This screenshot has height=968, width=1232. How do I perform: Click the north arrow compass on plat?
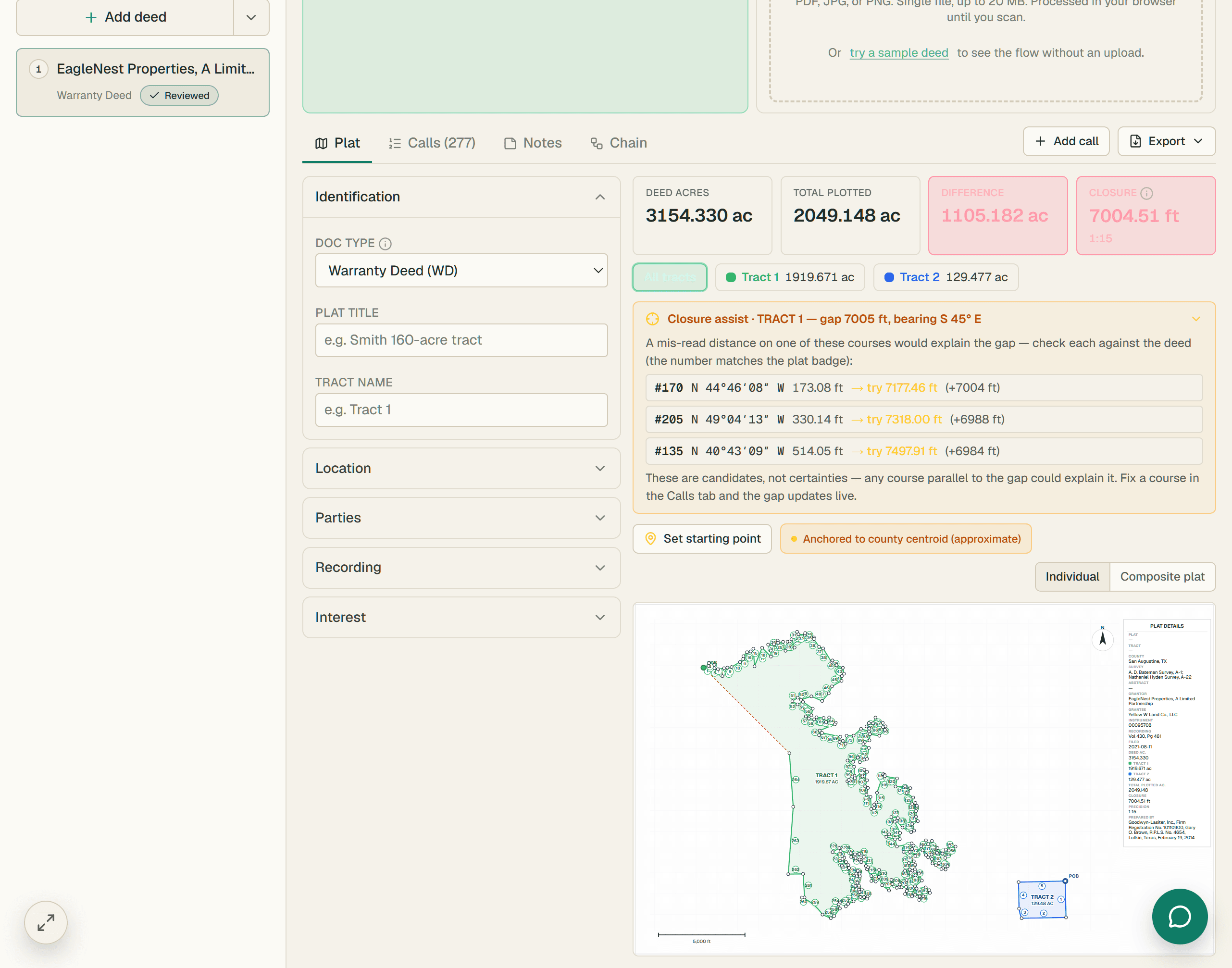(x=1103, y=638)
